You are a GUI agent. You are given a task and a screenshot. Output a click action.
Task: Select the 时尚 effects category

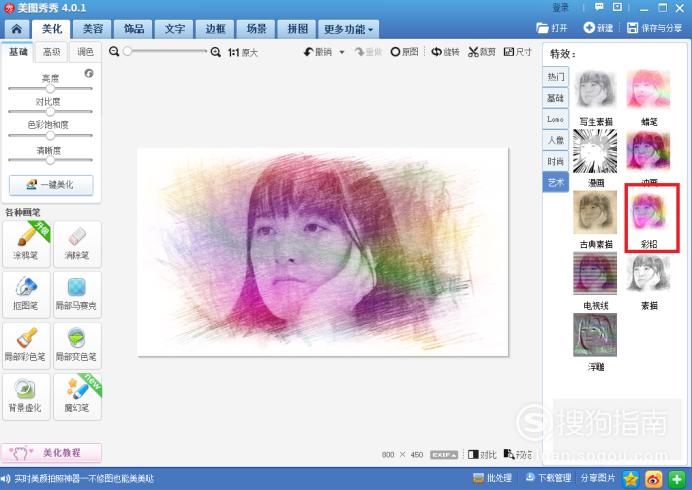tap(556, 162)
